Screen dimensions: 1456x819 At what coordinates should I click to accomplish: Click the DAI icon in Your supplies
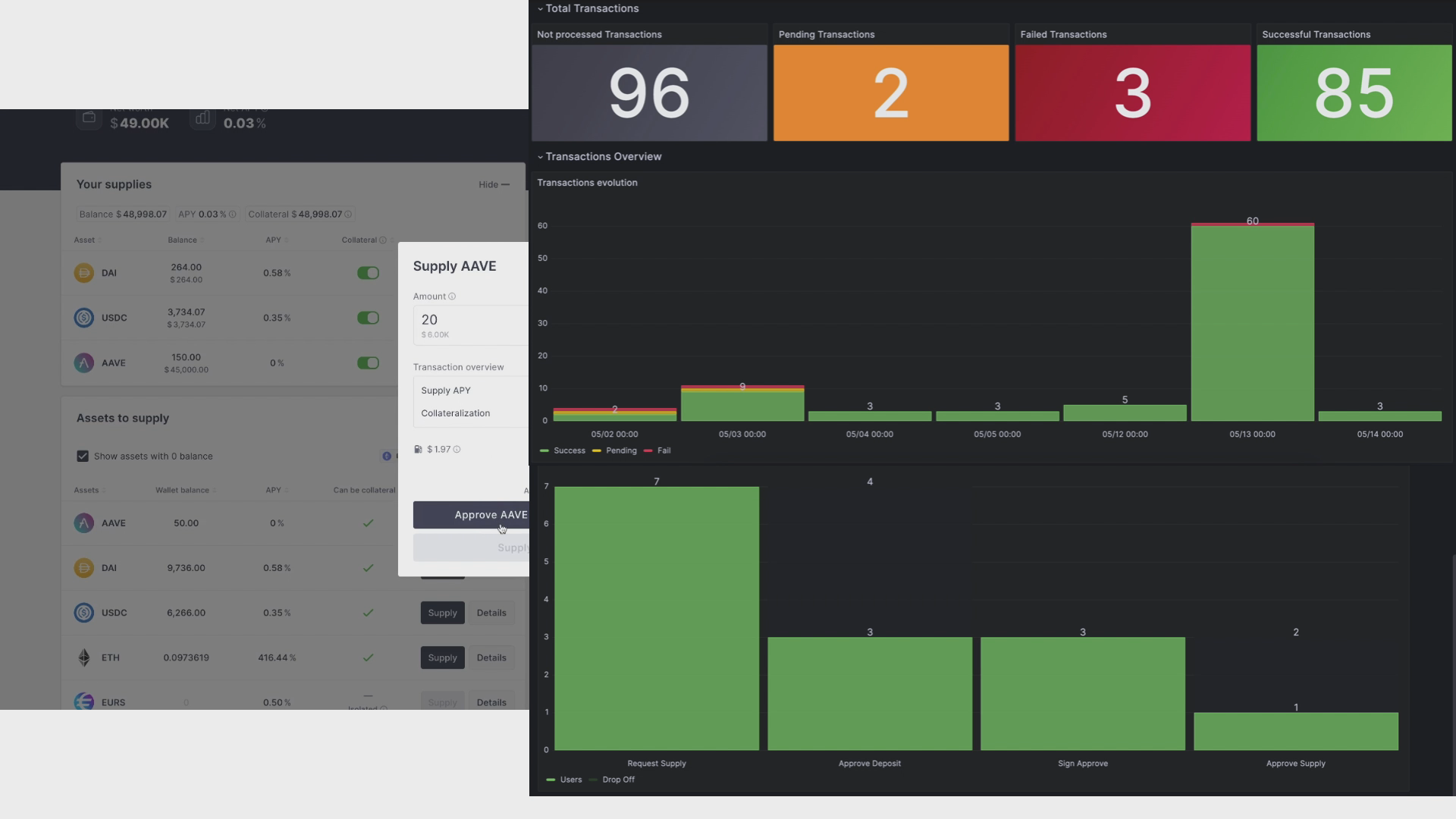point(83,273)
